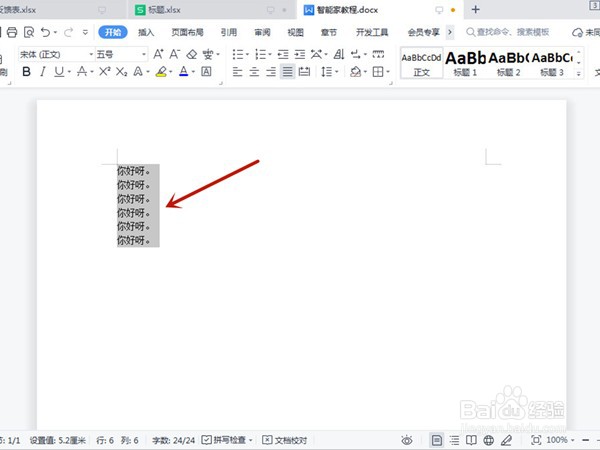
Task: Expand highlight color dropdown arrow
Action: [x=171, y=72]
